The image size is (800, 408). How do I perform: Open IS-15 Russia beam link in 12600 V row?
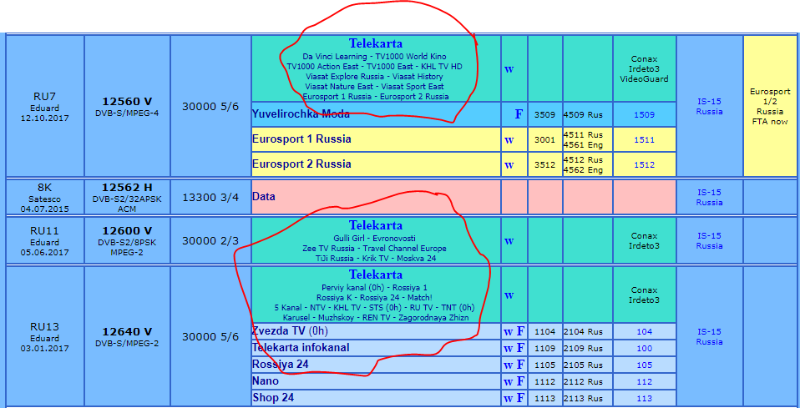pos(709,241)
